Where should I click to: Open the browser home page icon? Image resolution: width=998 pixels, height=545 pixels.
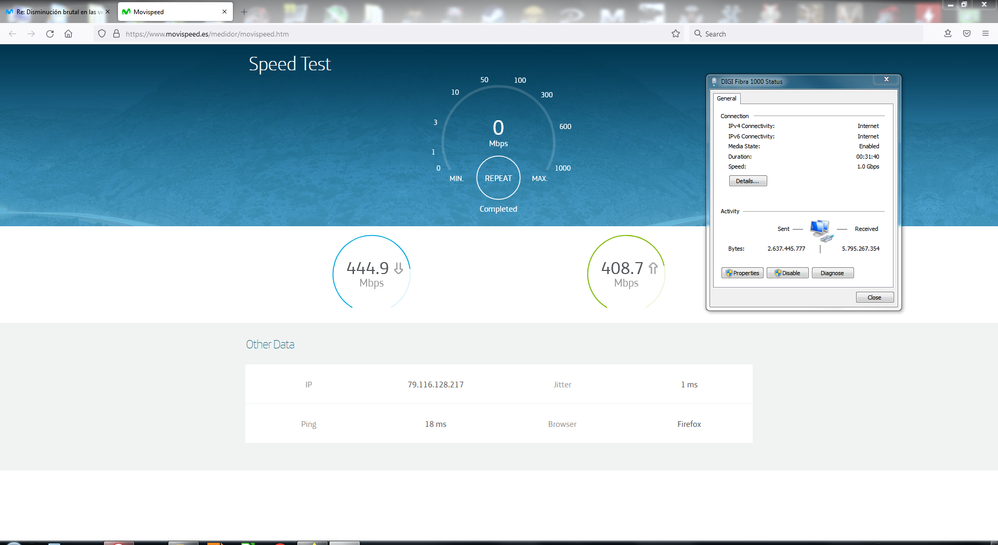tap(68, 34)
